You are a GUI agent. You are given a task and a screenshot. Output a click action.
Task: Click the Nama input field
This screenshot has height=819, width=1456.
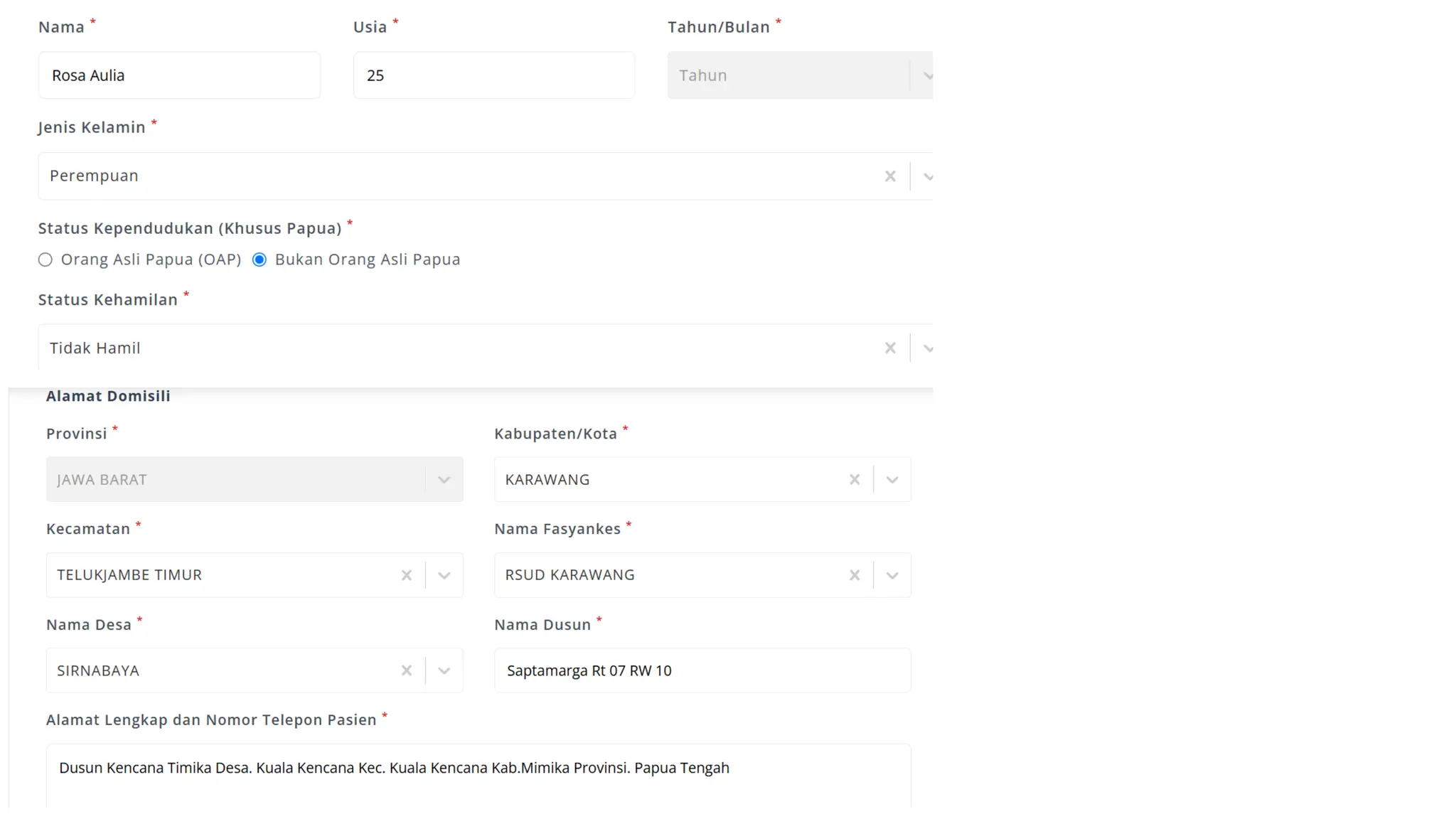click(x=179, y=75)
